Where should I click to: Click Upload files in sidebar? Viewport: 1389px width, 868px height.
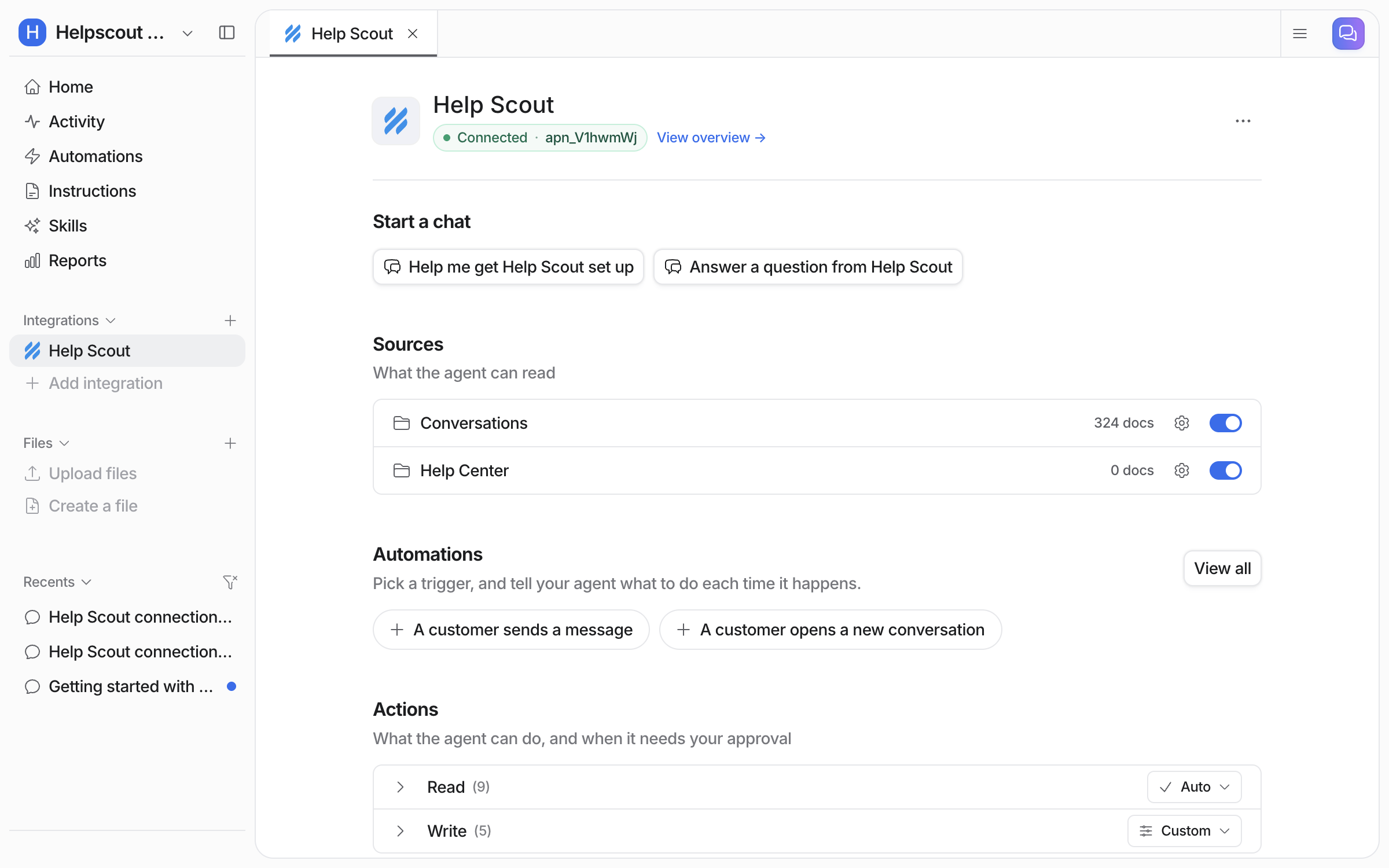[x=127, y=473]
